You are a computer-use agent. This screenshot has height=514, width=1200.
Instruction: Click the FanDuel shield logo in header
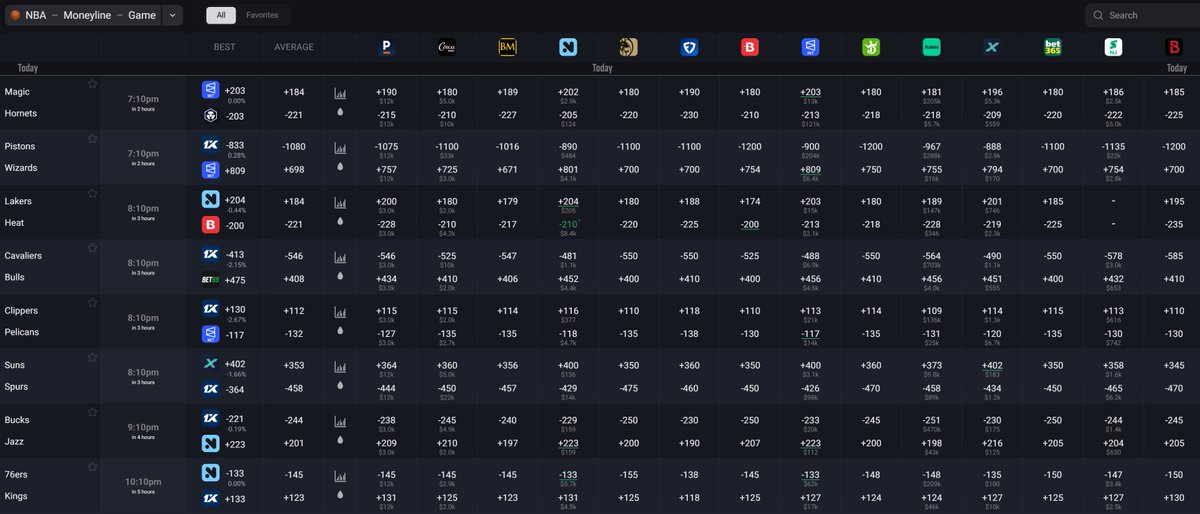[x=689, y=47]
